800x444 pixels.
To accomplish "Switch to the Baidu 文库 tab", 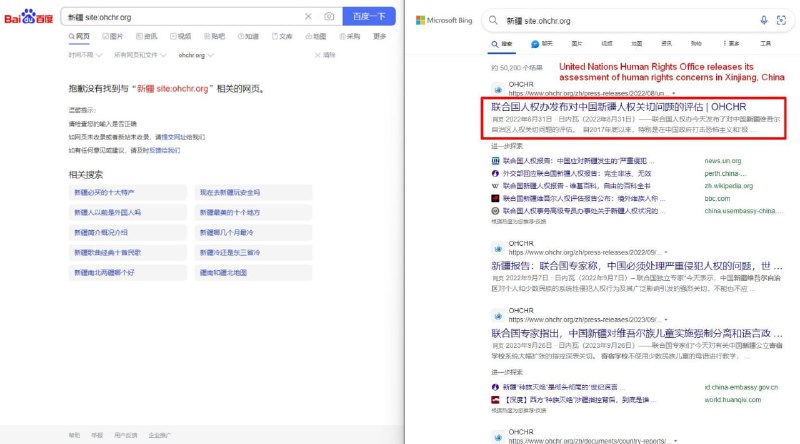I will [x=282, y=36].
